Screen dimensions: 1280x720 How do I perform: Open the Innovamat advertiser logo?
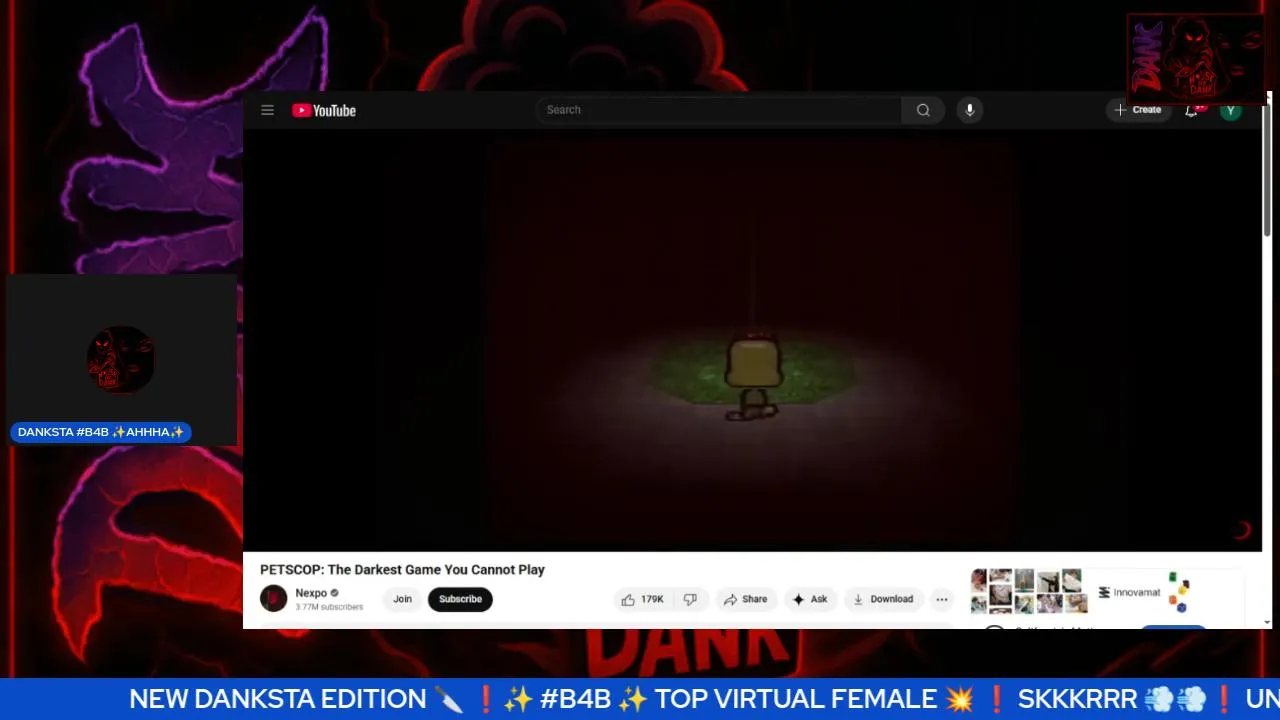click(x=1130, y=593)
